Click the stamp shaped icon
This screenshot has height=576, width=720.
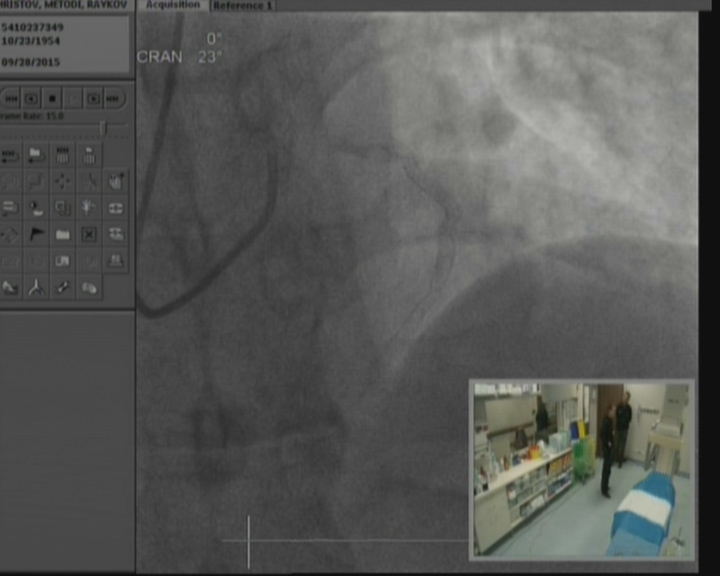tap(115, 261)
